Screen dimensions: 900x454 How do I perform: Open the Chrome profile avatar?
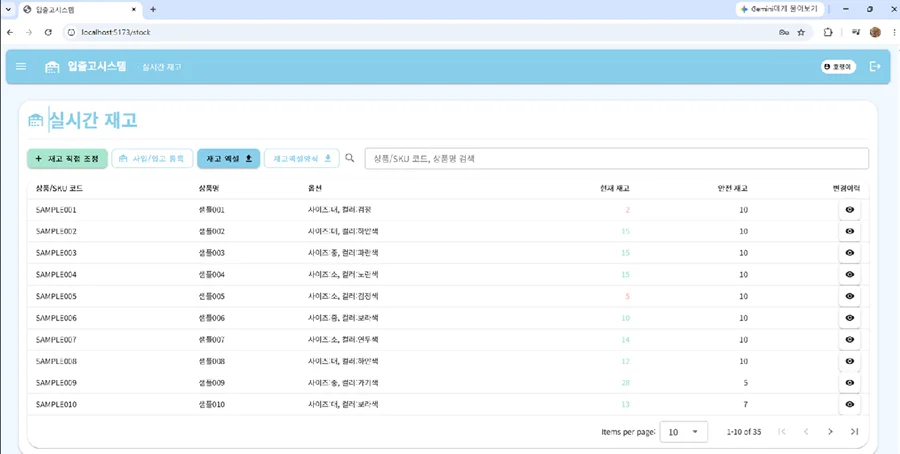(875, 32)
